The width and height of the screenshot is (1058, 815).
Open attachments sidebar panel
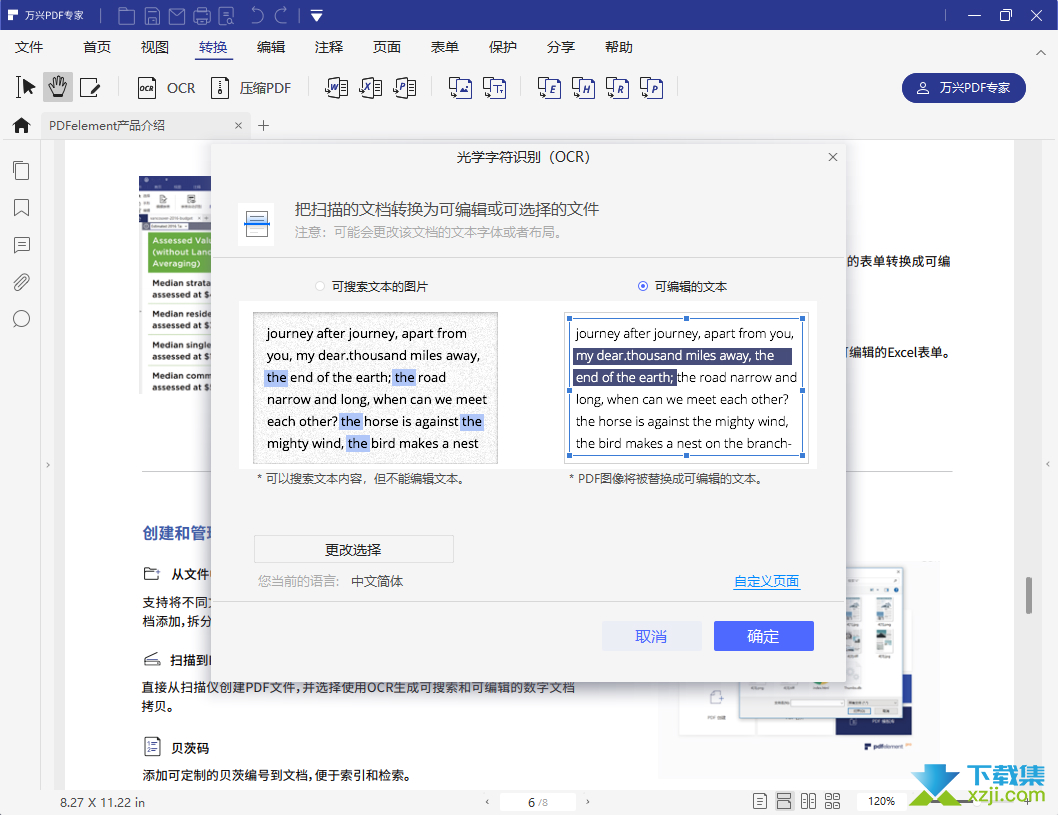coord(22,282)
